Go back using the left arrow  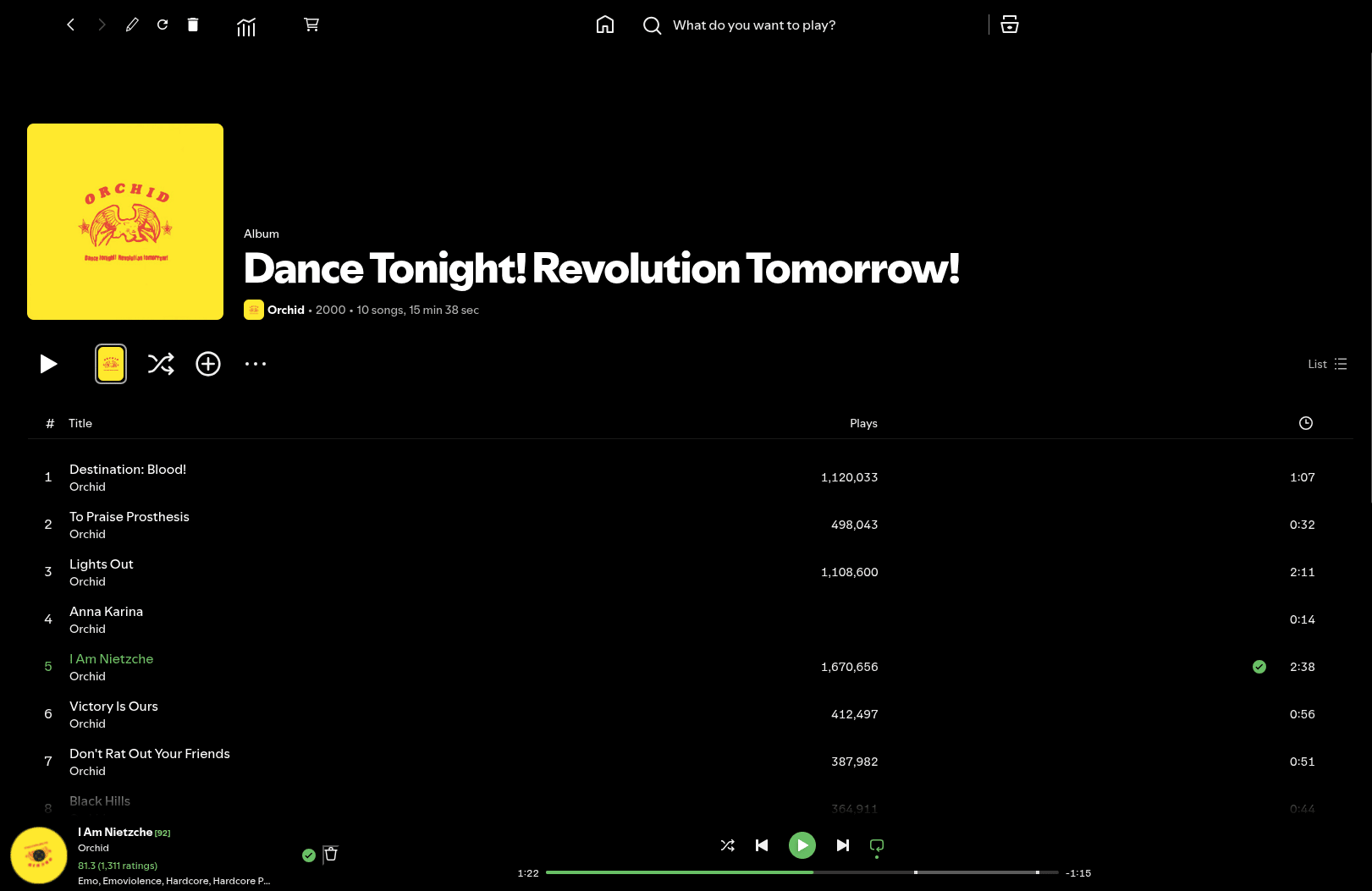[71, 25]
